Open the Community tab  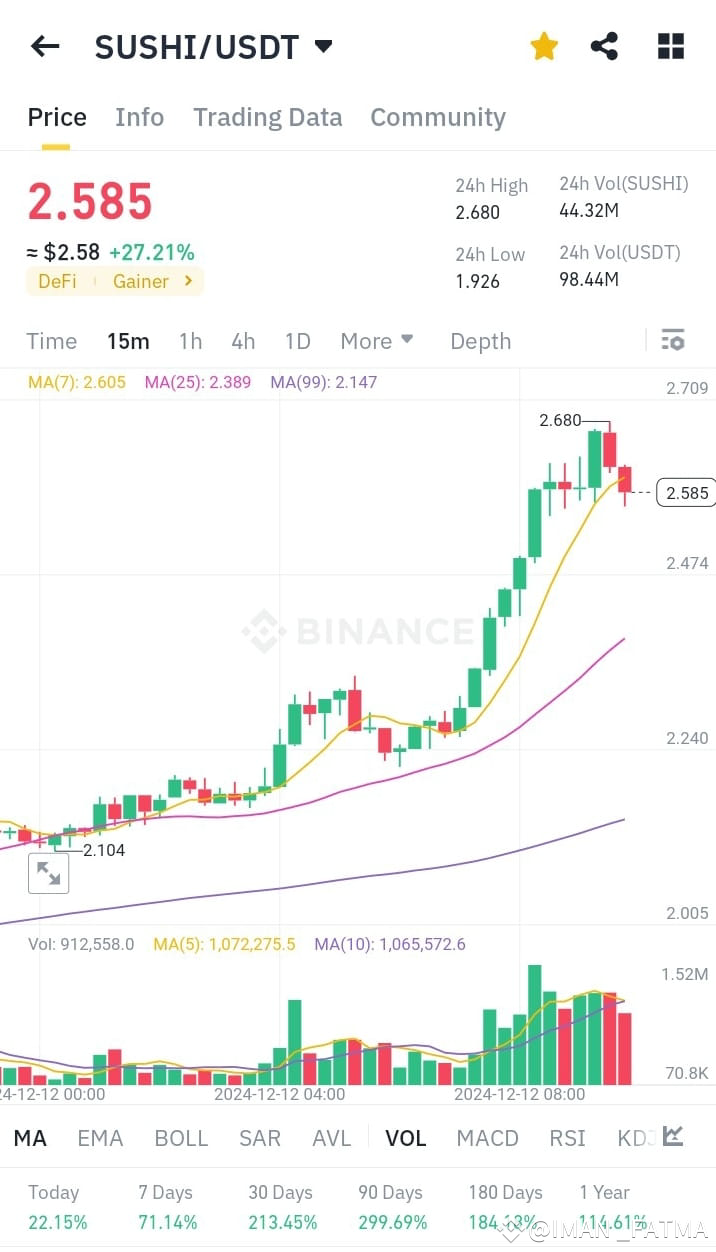tap(438, 117)
